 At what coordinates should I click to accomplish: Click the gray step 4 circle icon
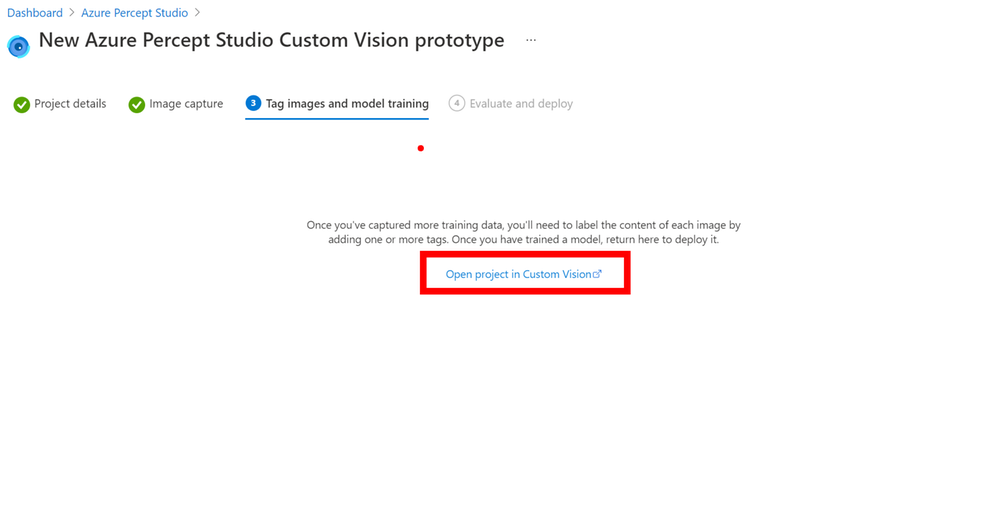tap(456, 103)
